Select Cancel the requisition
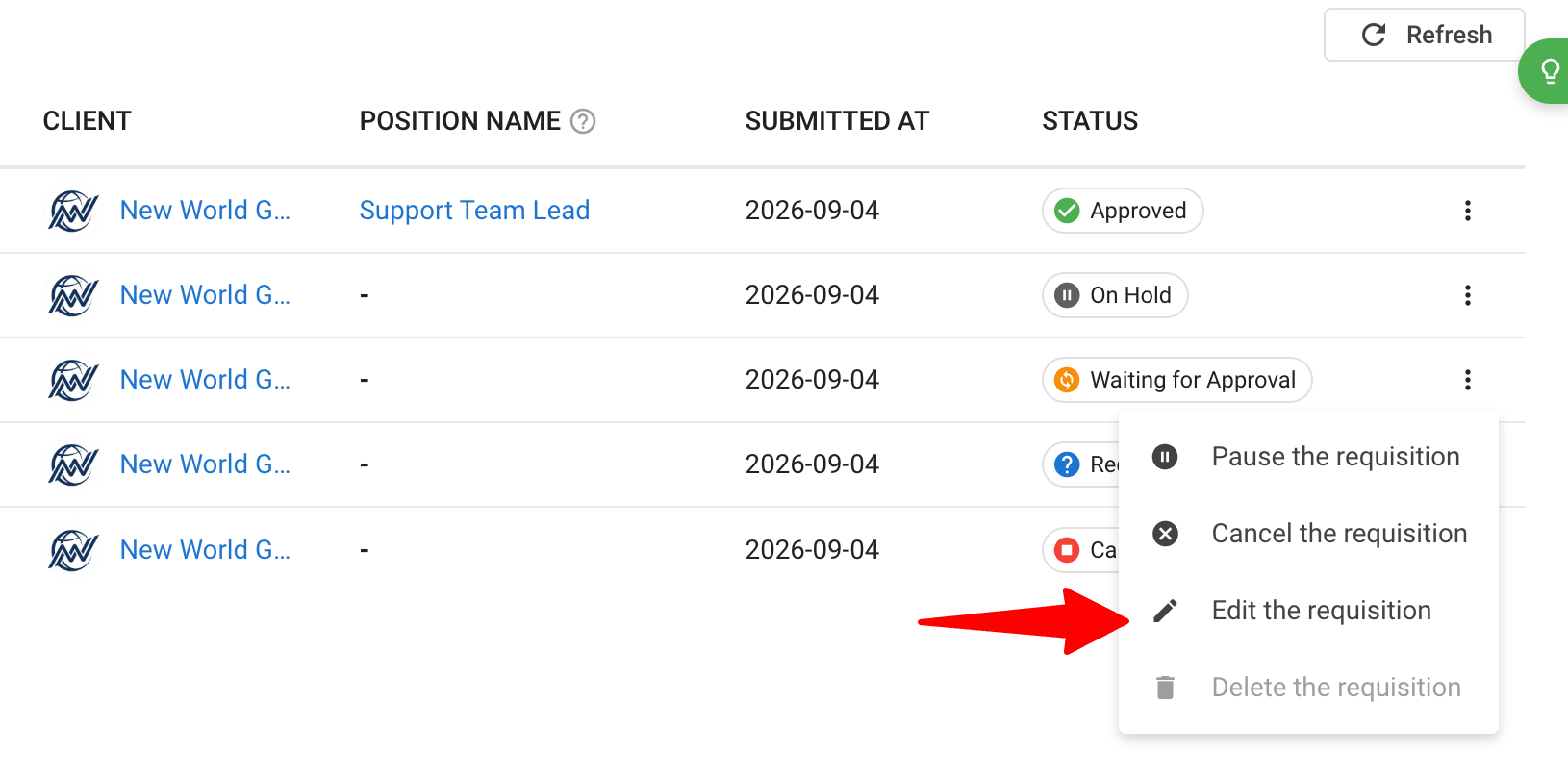This screenshot has width=1568, height=777. pyautogui.click(x=1308, y=534)
